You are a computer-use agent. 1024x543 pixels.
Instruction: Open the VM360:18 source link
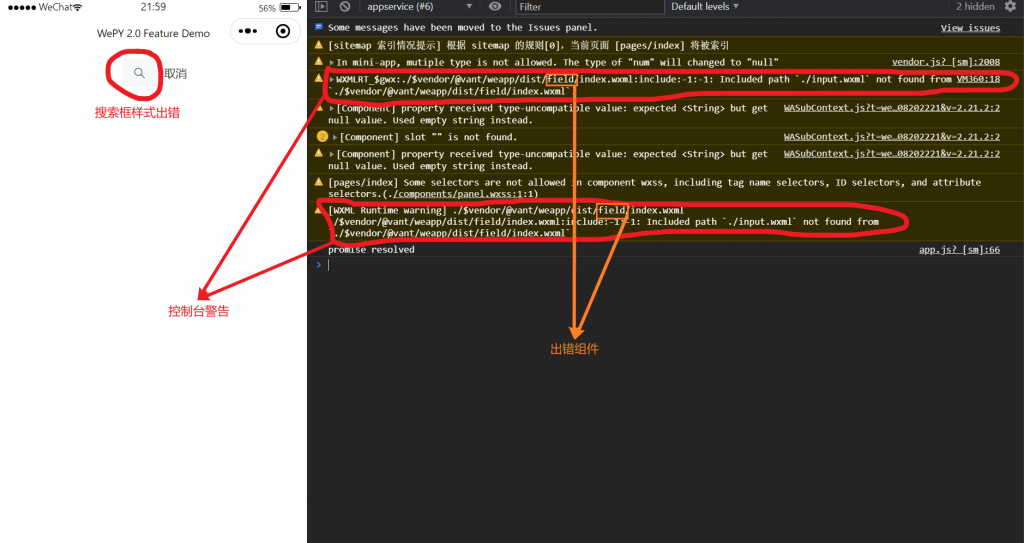coord(978,79)
